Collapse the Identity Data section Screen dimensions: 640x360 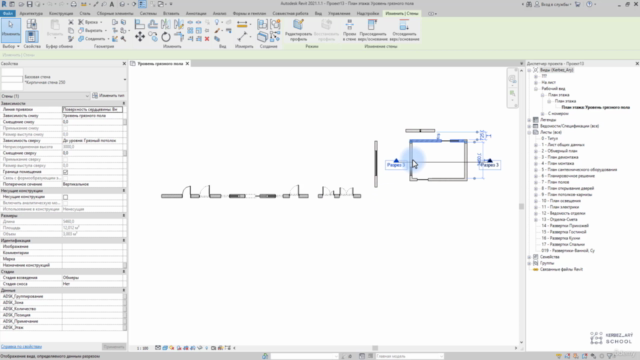click(x=124, y=240)
